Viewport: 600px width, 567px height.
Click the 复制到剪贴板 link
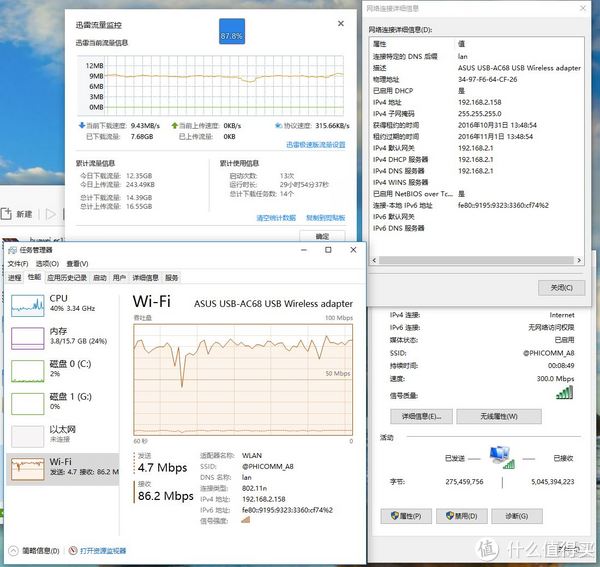pyautogui.click(x=326, y=218)
